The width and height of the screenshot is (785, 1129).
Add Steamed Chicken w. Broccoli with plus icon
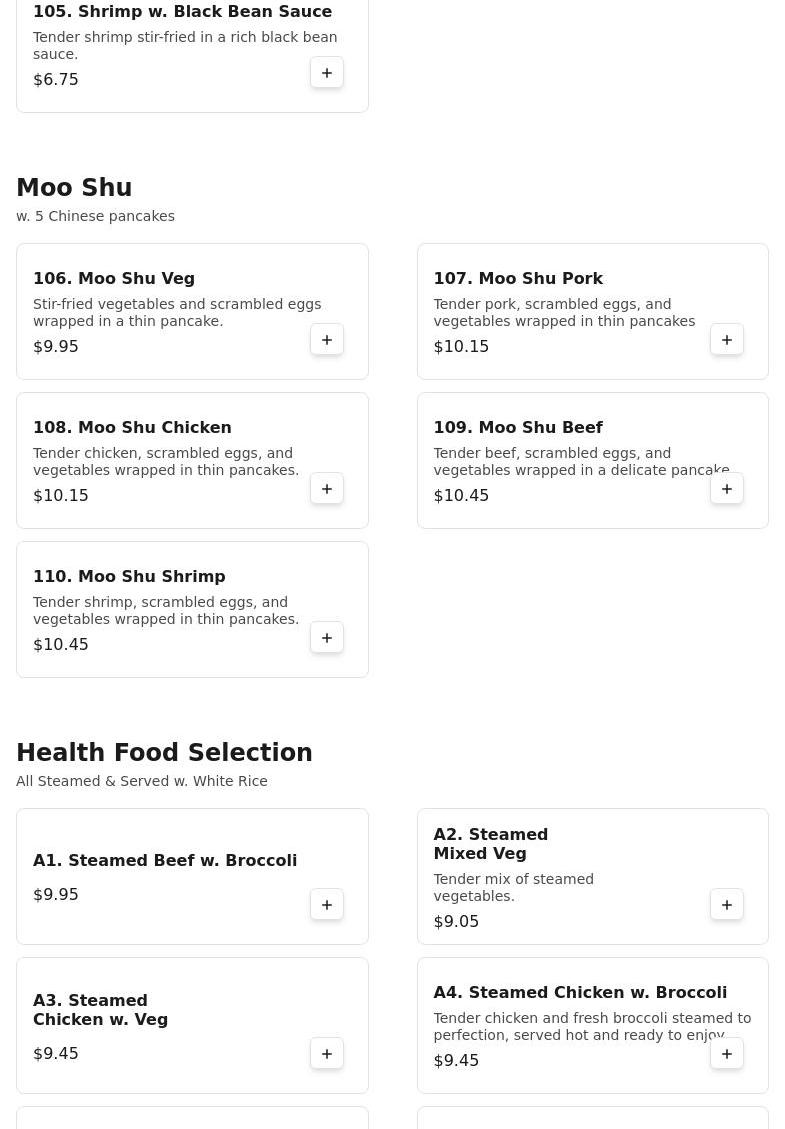click(x=727, y=1054)
